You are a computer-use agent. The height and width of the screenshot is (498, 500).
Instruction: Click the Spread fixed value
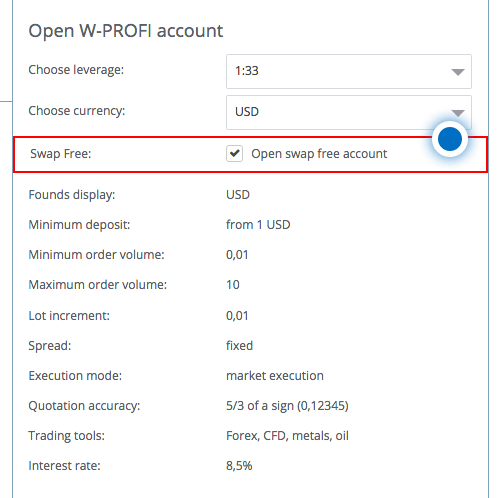click(x=239, y=346)
